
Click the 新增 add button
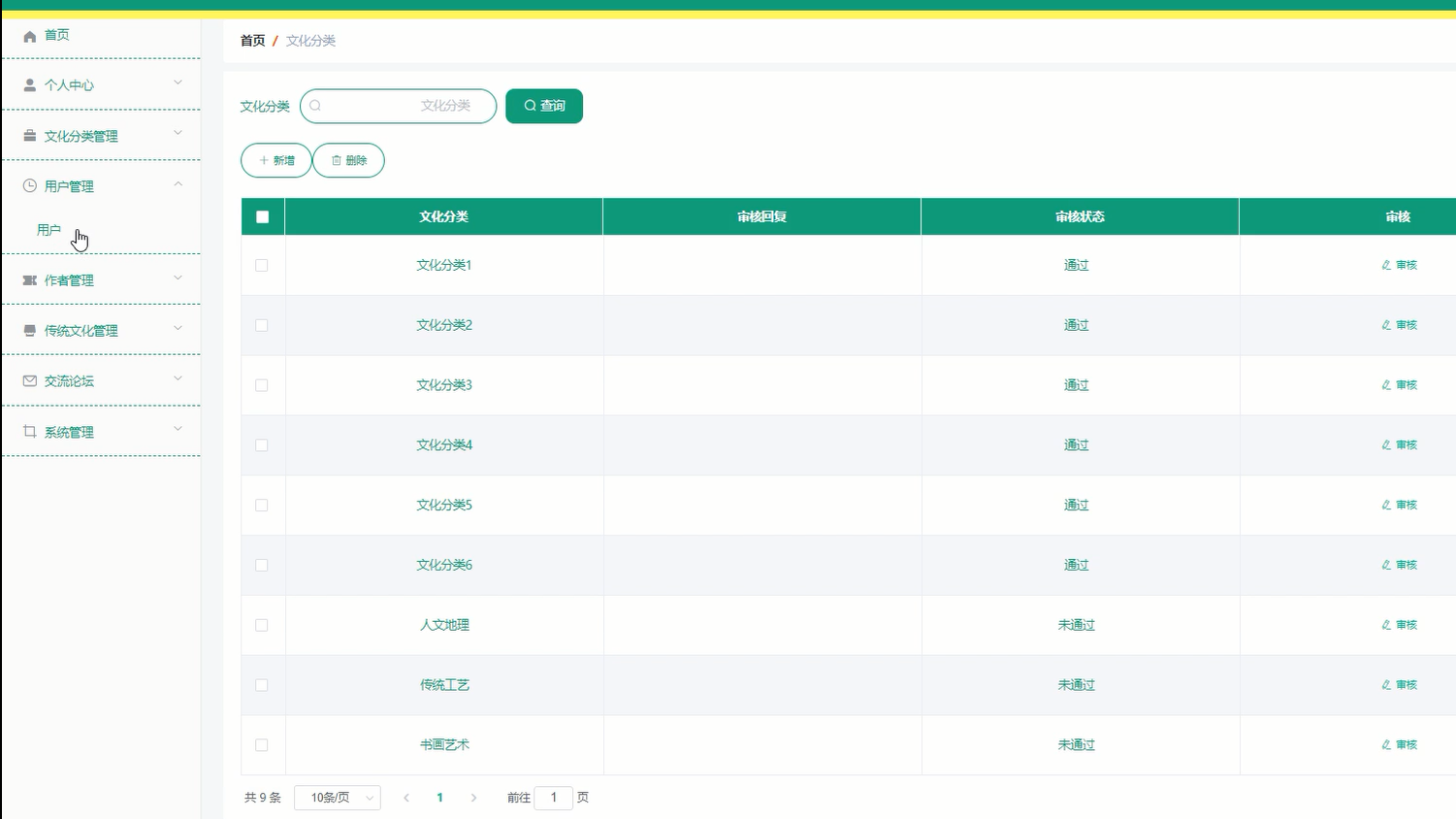(x=276, y=160)
